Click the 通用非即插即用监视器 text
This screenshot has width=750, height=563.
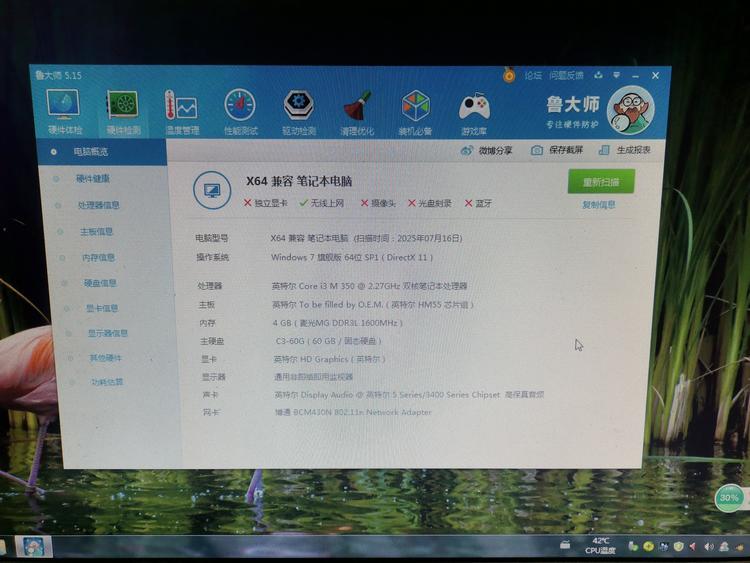click(313, 377)
